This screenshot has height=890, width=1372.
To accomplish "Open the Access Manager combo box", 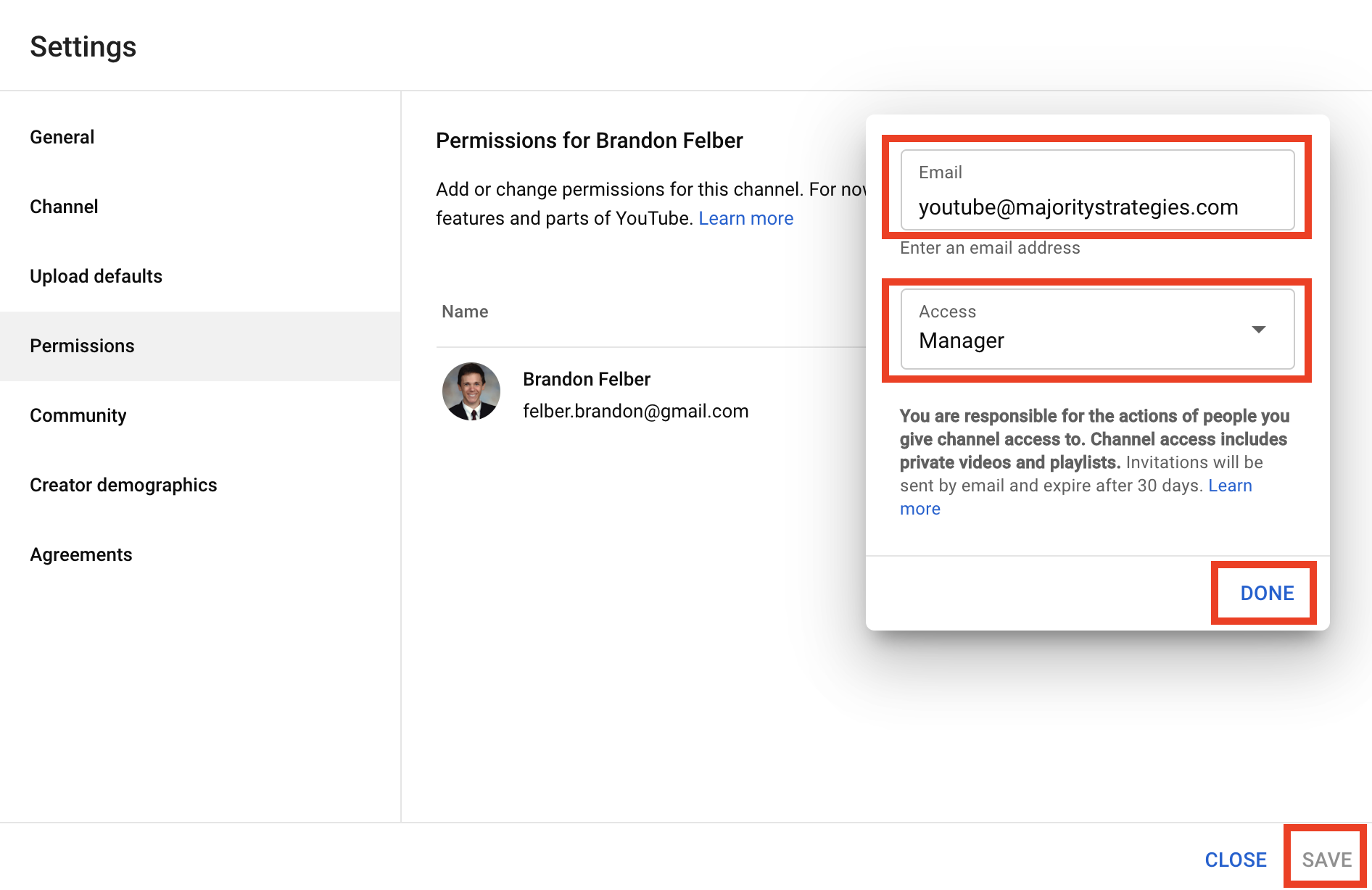I will click(x=1097, y=329).
